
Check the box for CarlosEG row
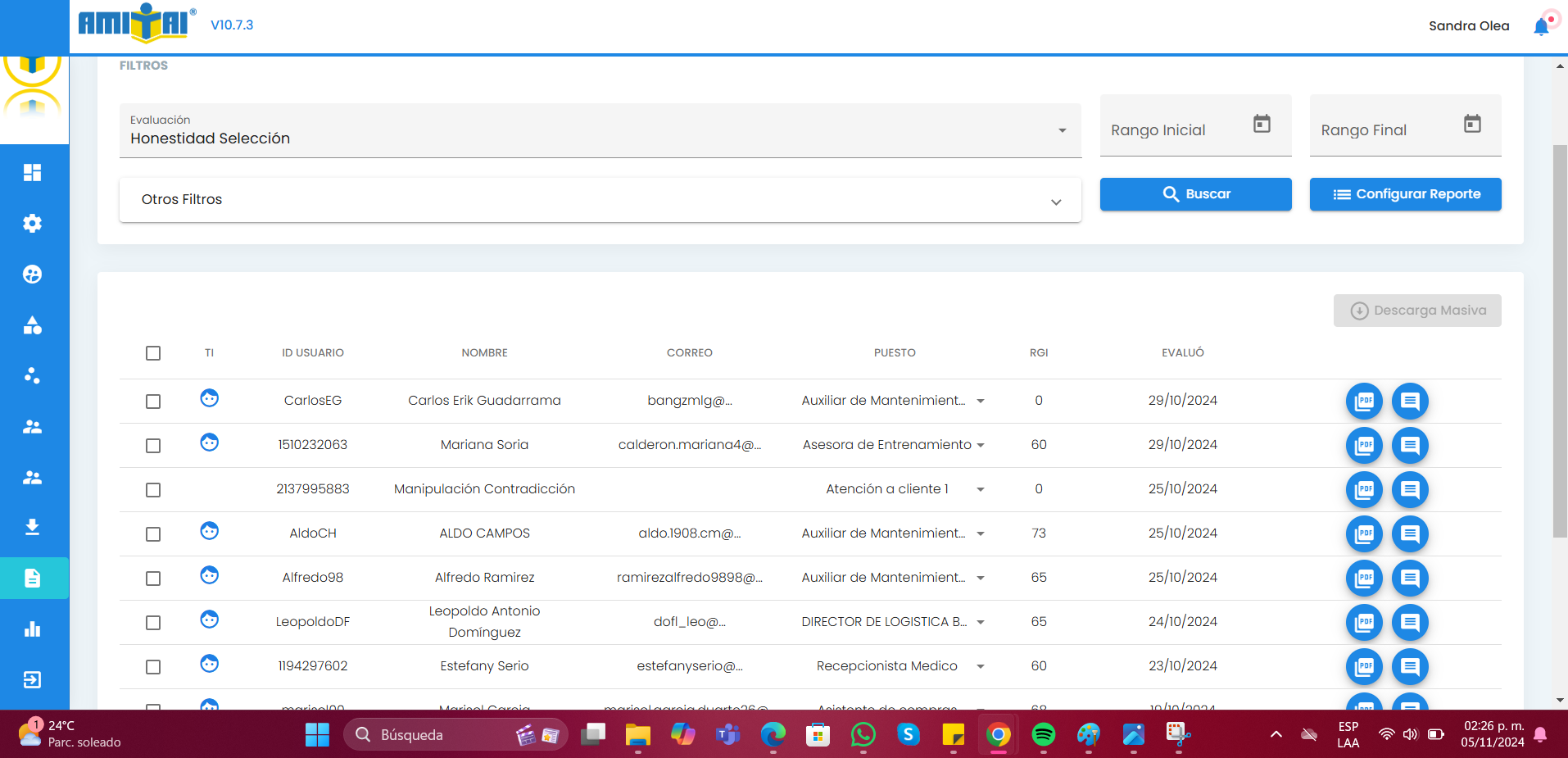tap(153, 402)
